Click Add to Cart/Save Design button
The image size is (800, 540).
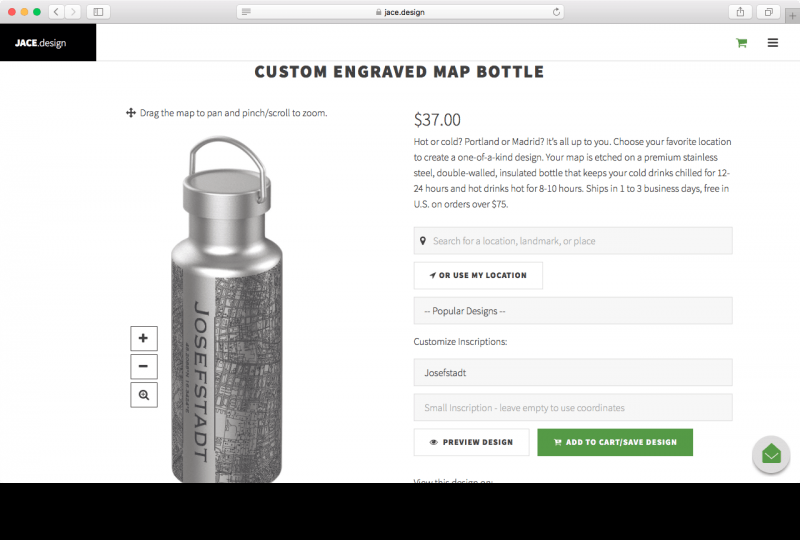[615, 442]
